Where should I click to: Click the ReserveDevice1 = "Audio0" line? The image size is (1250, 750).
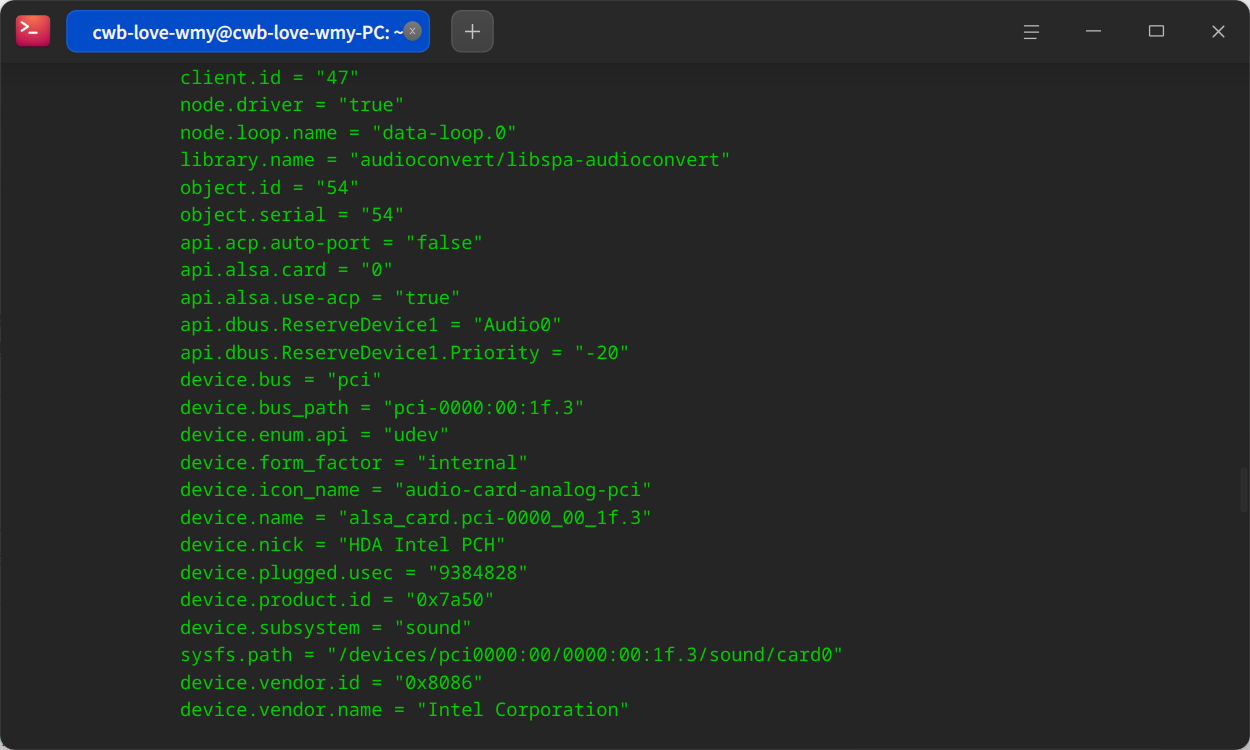[x=371, y=325]
